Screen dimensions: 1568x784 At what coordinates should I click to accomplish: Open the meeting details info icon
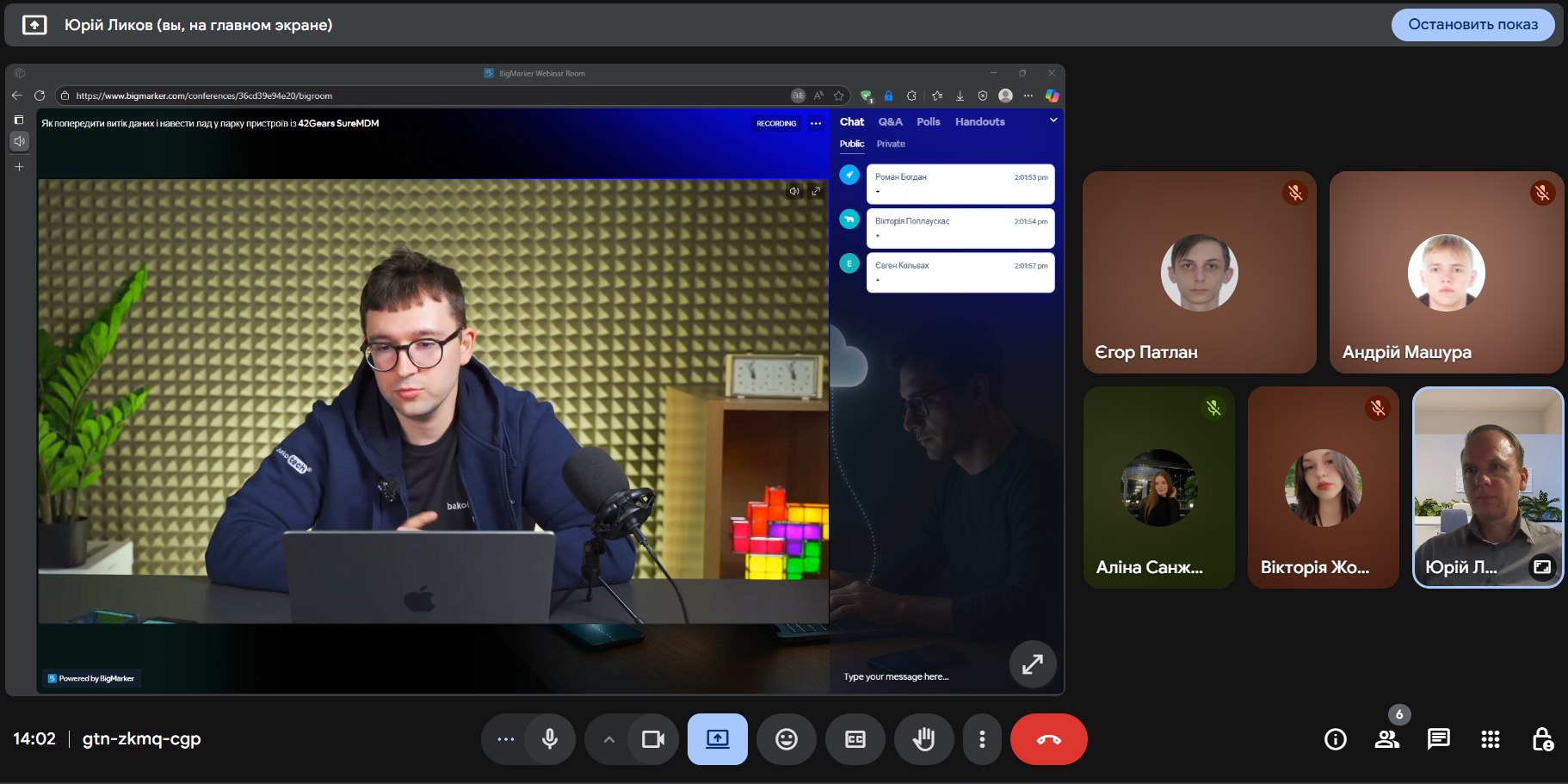(x=1335, y=739)
